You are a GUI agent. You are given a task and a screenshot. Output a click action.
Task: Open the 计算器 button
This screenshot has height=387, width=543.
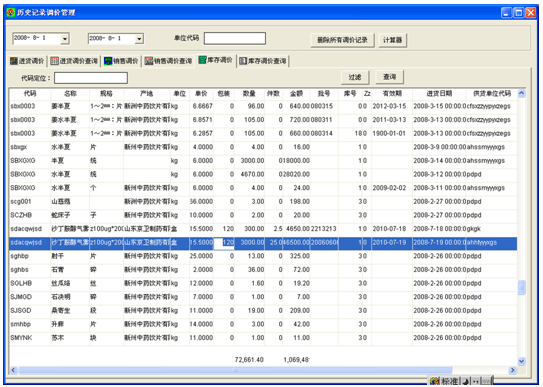pyautogui.click(x=392, y=40)
